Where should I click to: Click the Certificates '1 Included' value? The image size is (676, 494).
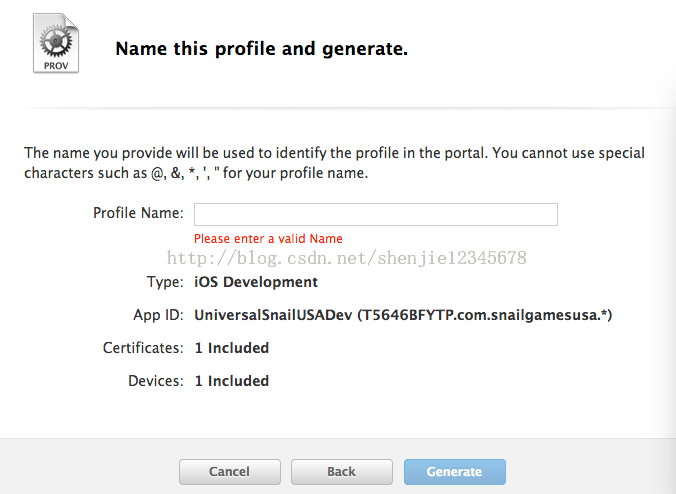point(232,348)
